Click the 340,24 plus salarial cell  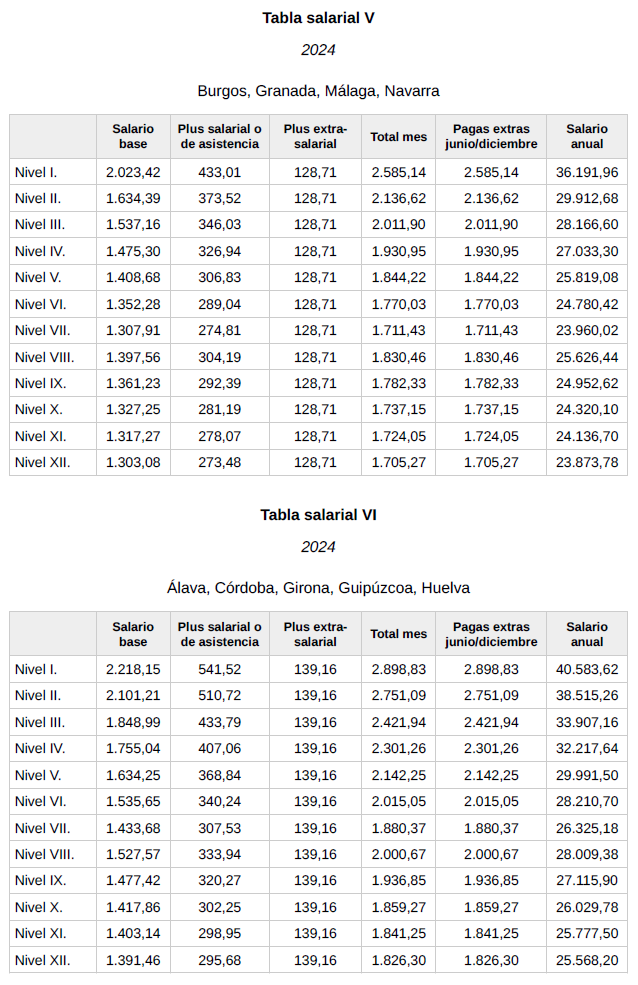click(219, 801)
